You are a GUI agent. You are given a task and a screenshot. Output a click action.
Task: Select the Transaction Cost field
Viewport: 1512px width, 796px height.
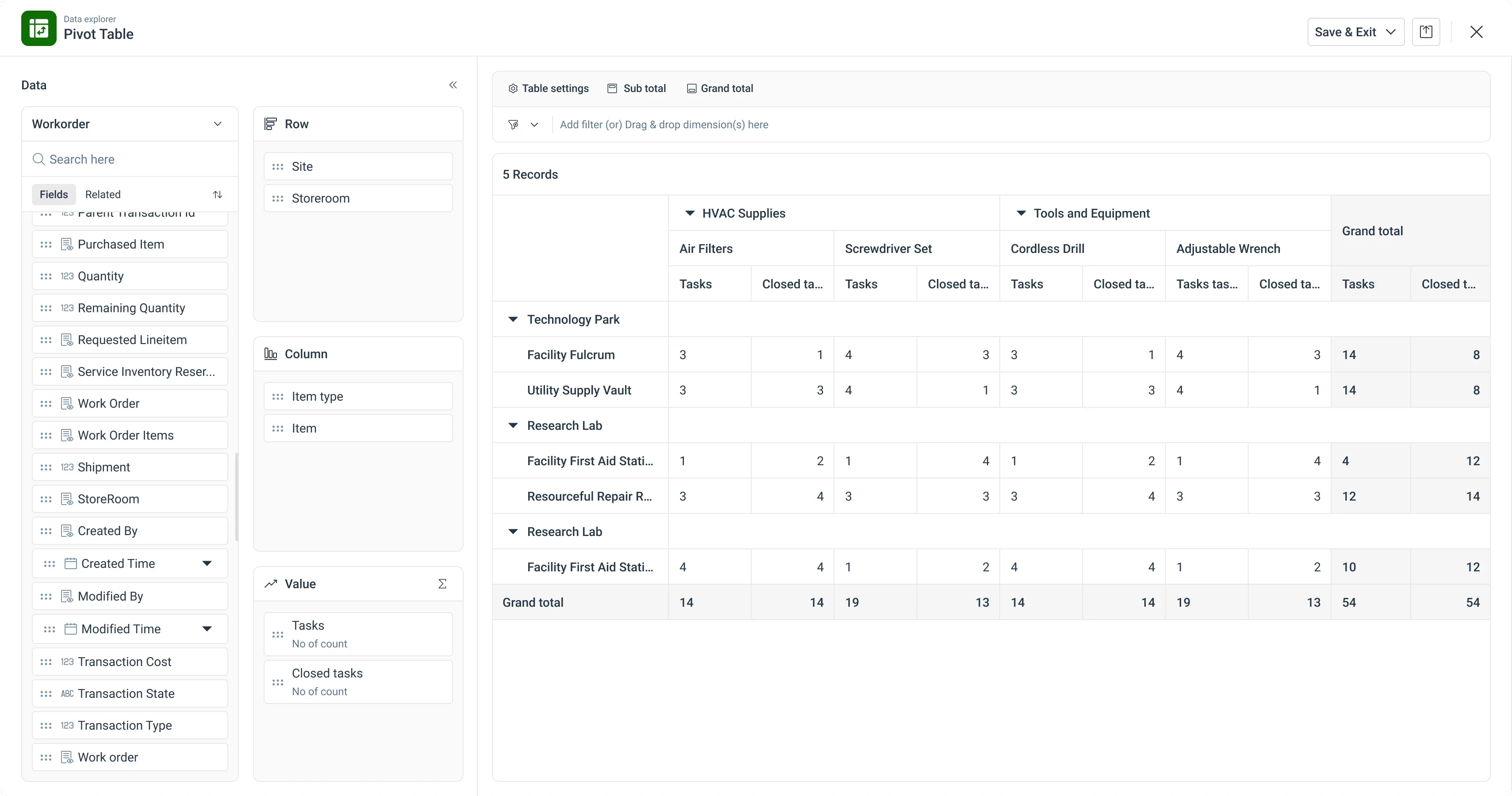130,662
